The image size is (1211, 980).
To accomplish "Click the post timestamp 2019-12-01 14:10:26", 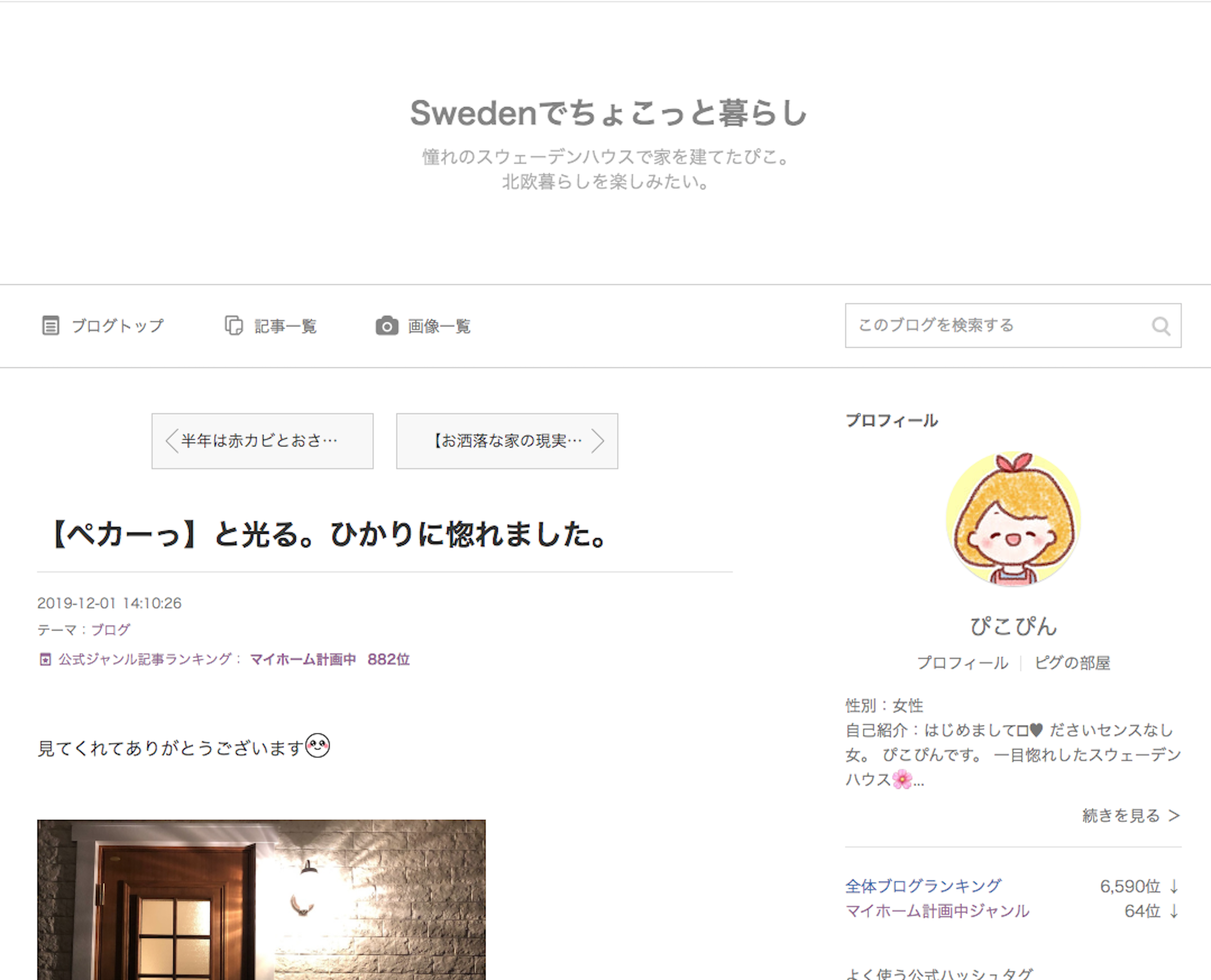I will (x=110, y=603).
